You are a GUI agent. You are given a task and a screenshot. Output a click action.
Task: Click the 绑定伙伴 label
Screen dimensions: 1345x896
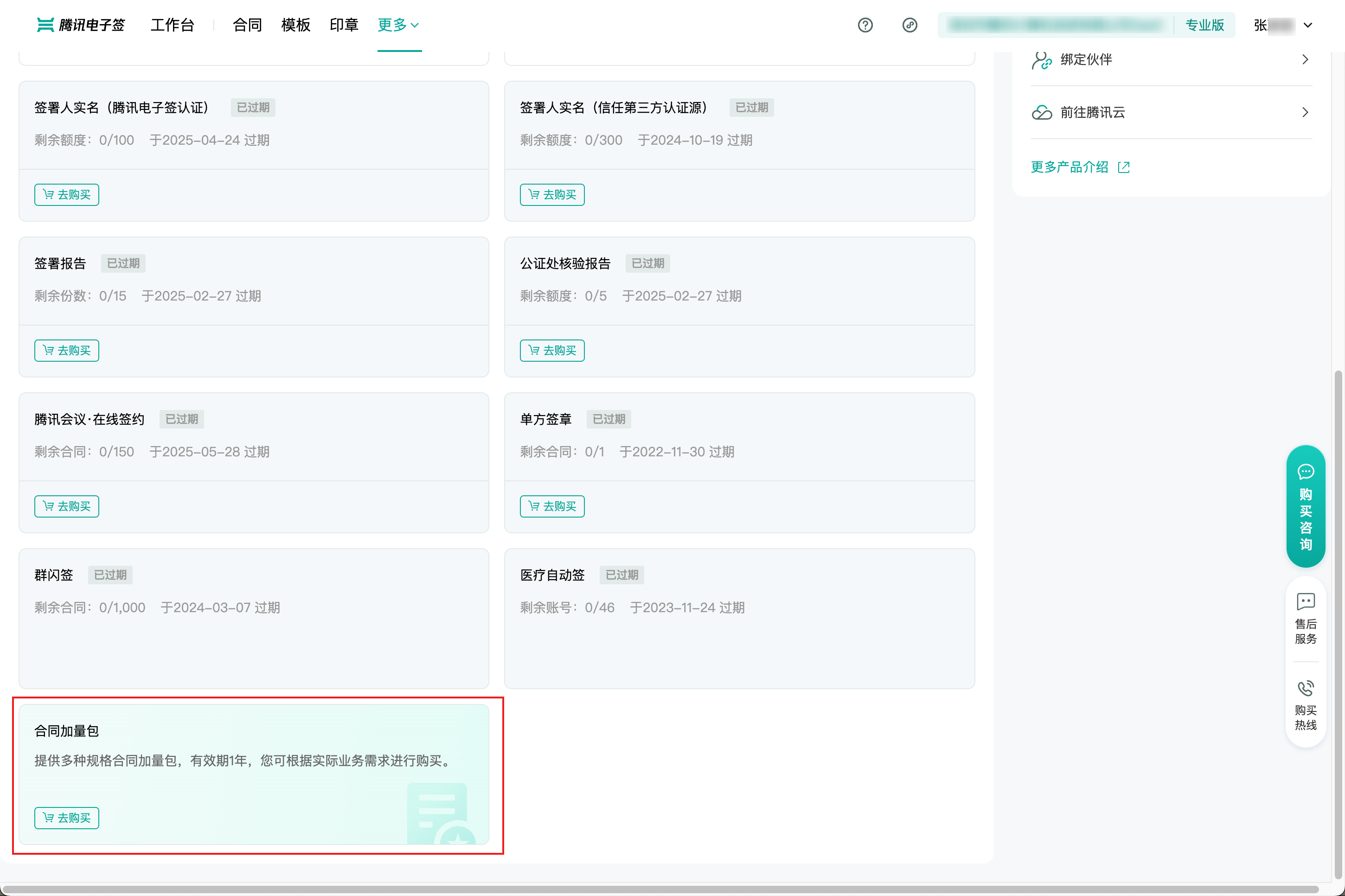1086,59
